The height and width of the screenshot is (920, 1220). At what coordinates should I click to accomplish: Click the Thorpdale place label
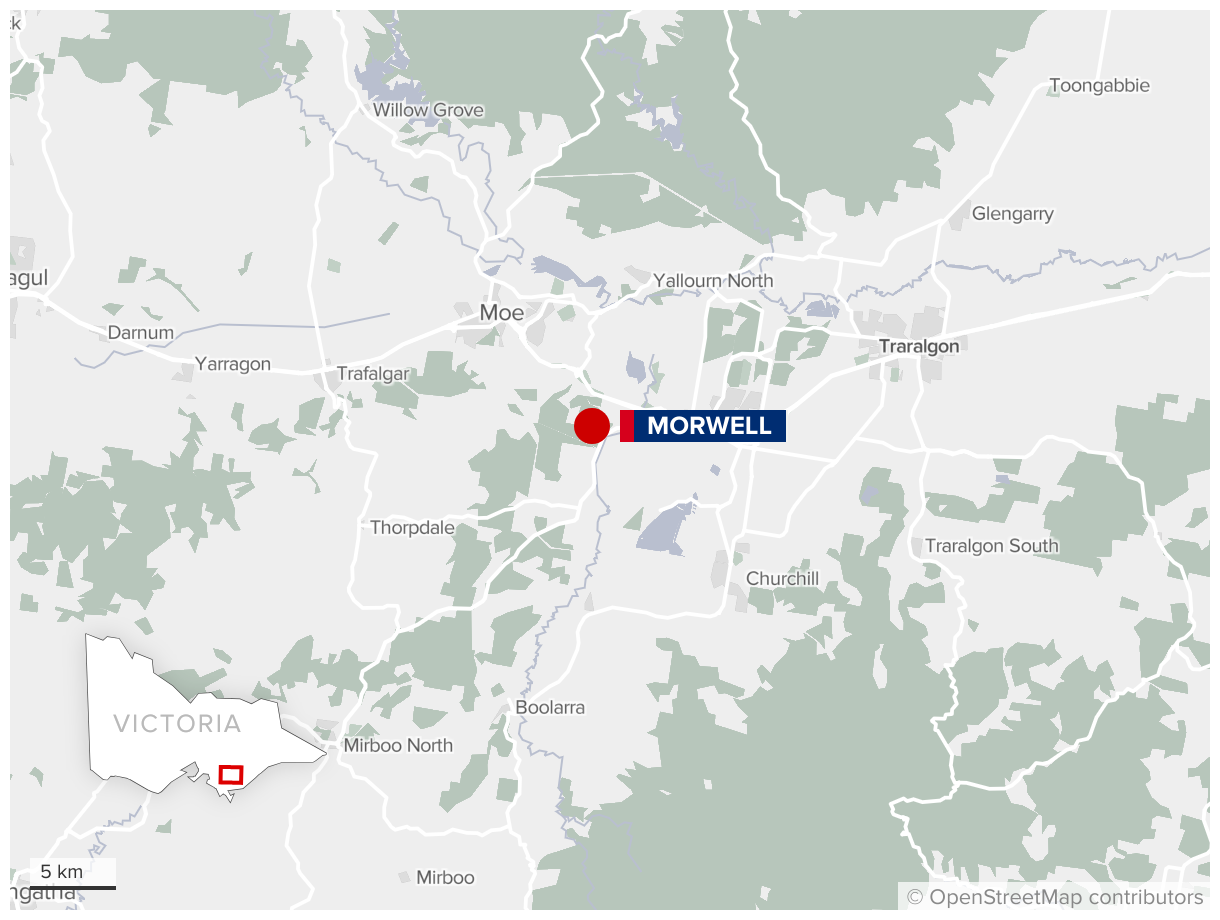(412, 527)
